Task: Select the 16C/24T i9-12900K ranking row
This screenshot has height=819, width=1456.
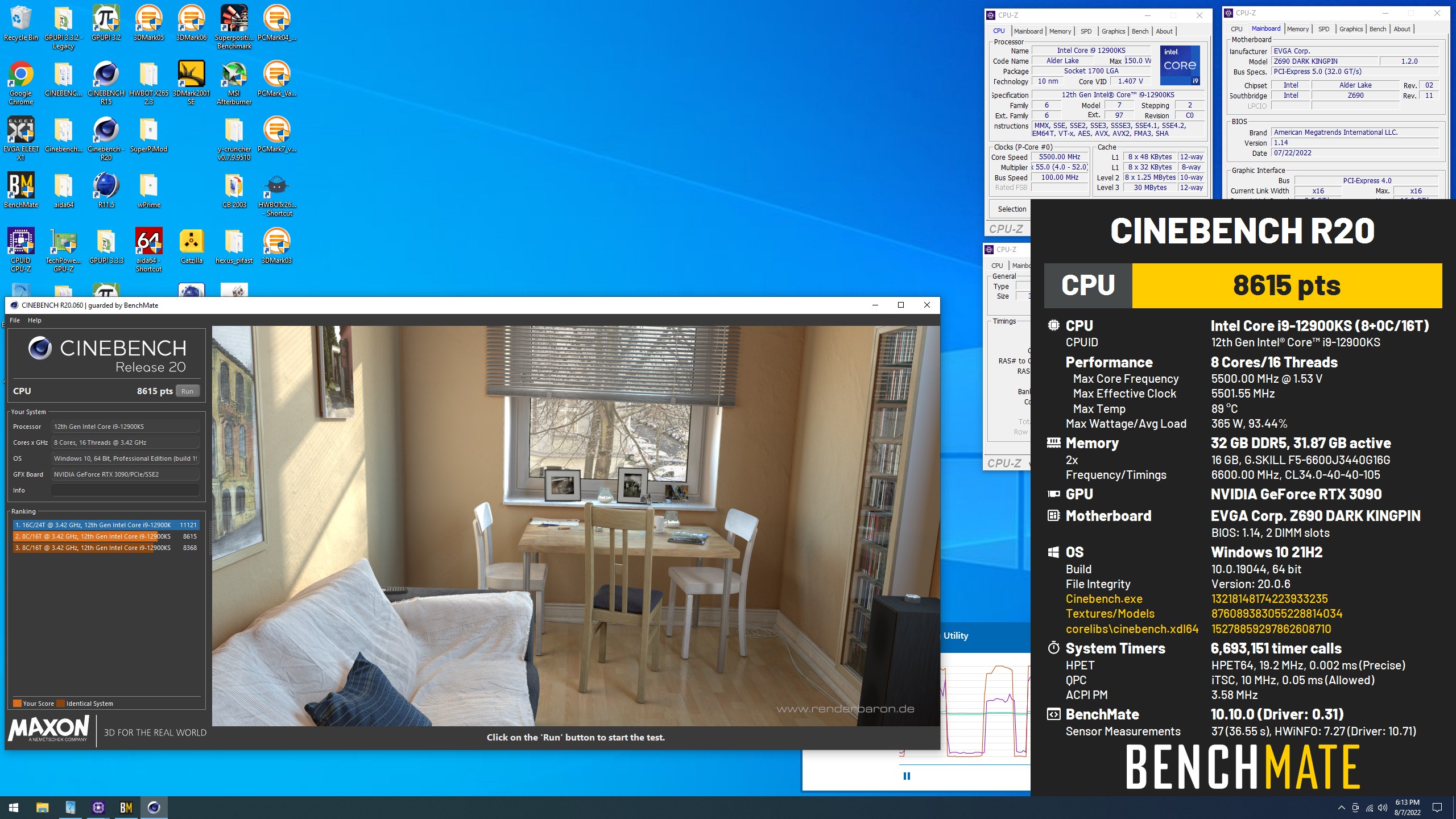Action: [106, 525]
